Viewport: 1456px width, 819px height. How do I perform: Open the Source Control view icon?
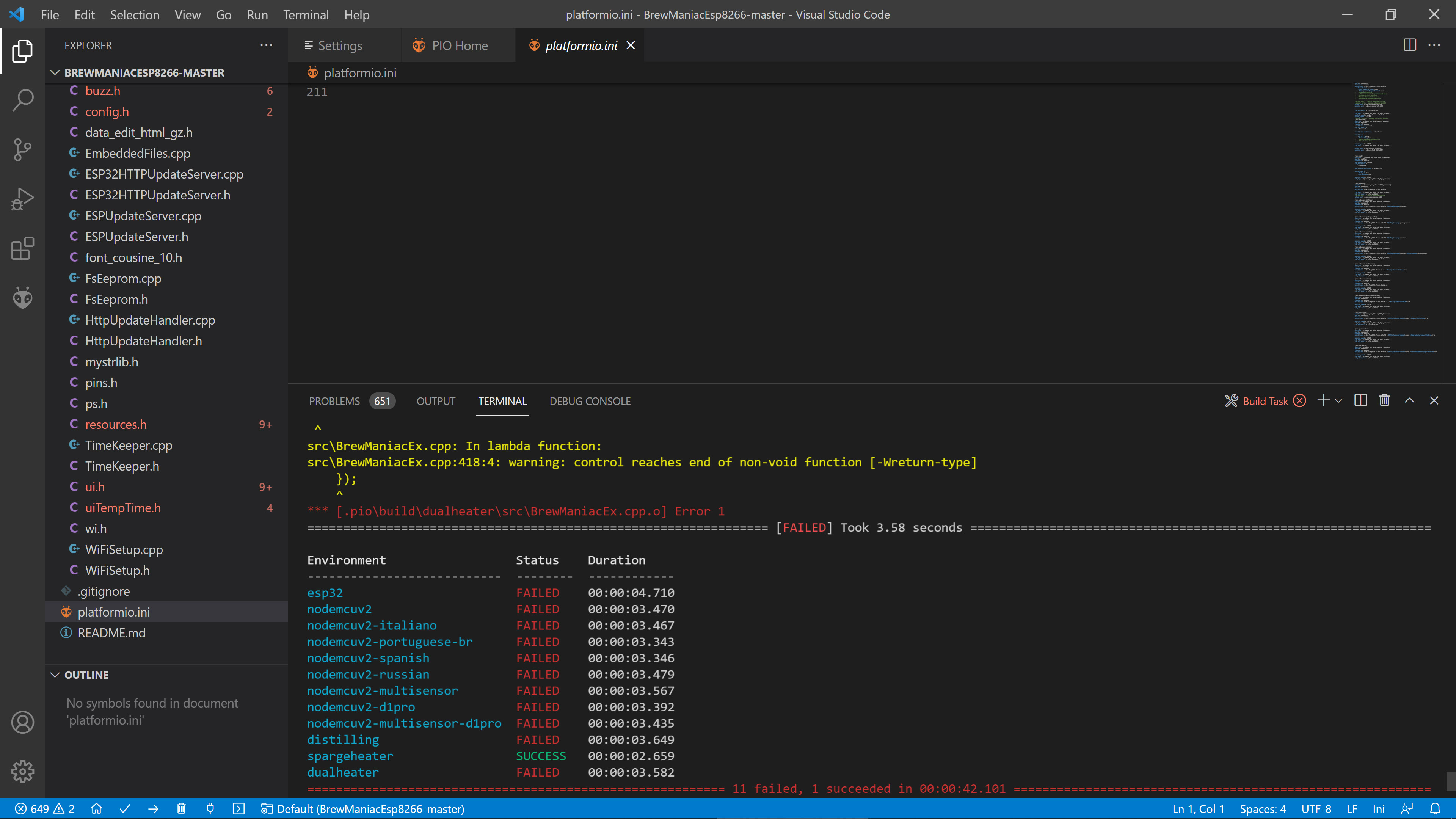click(x=23, y=150)
